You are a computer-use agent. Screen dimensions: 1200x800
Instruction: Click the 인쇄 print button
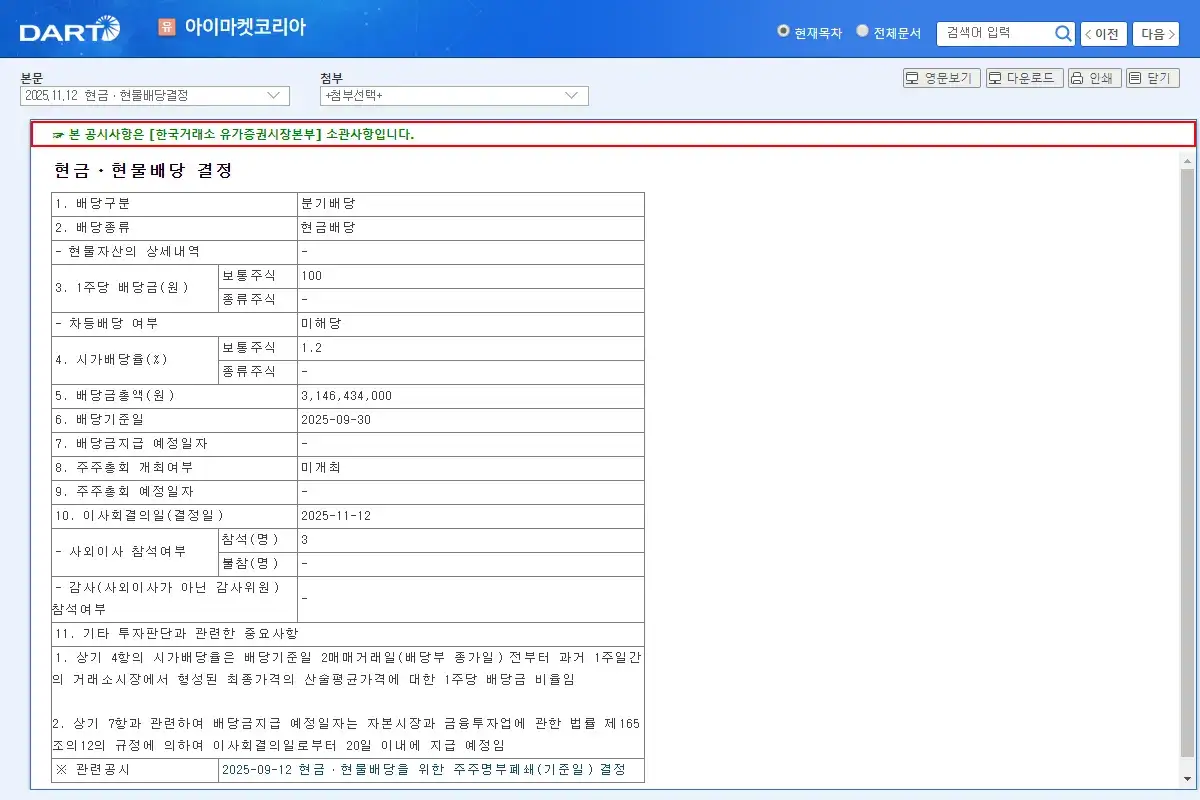(x=1094, y=78)
